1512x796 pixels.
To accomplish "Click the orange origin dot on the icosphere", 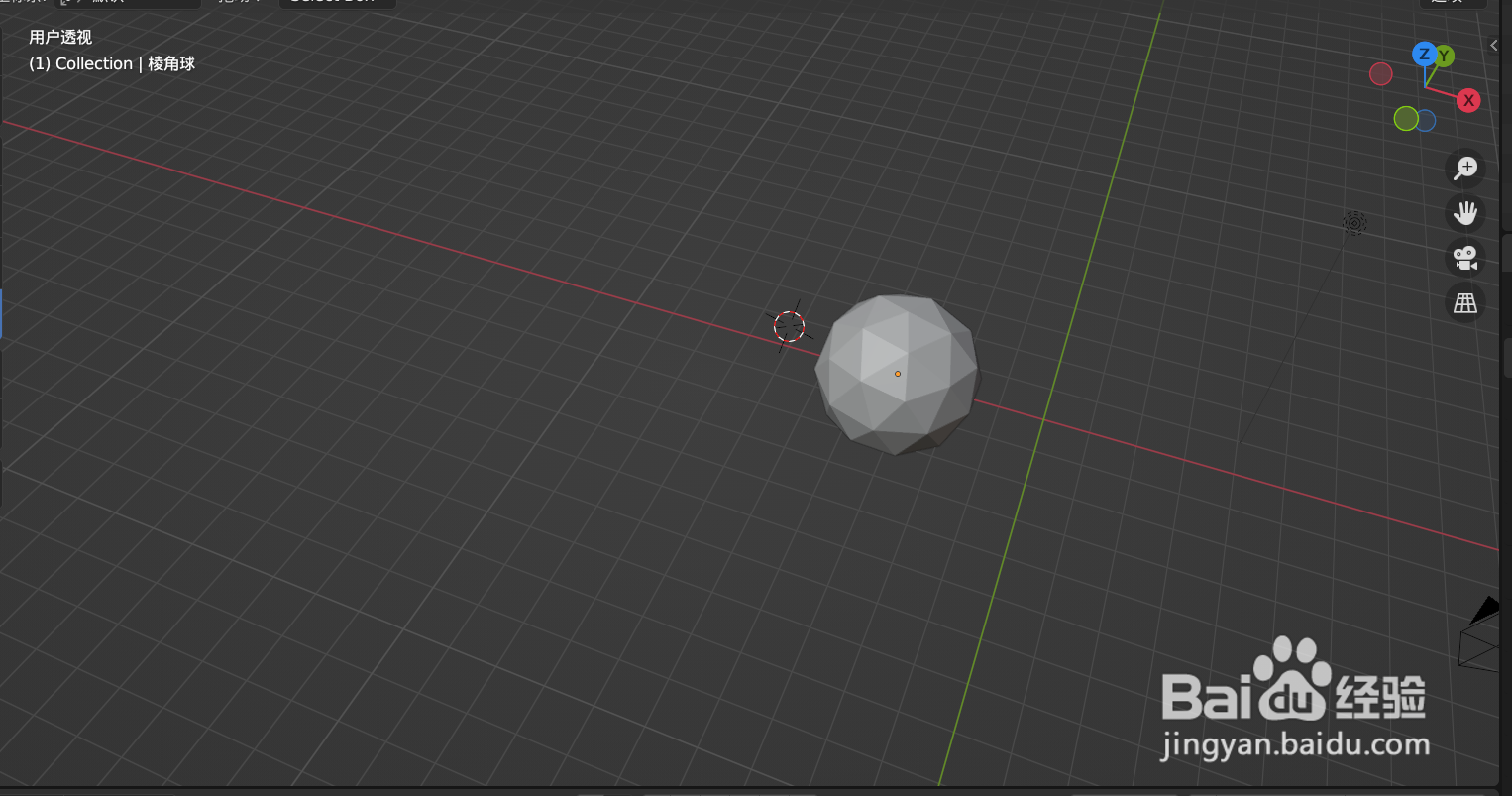I will coord(898,374).
